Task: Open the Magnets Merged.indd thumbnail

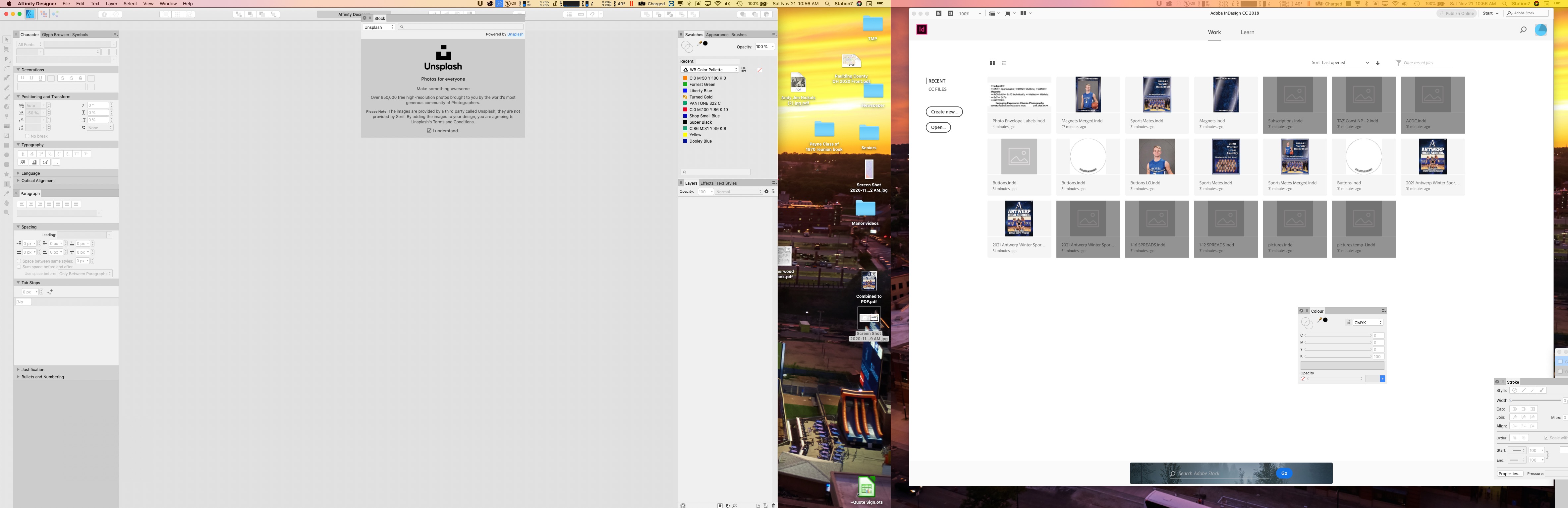Action: (1088, 95)
